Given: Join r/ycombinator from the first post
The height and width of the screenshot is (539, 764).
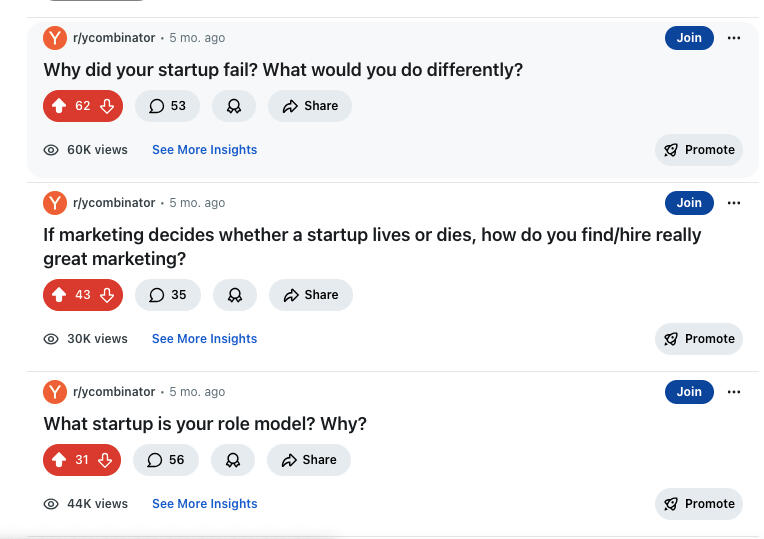Looking at the screenshot, I should 689,38.
